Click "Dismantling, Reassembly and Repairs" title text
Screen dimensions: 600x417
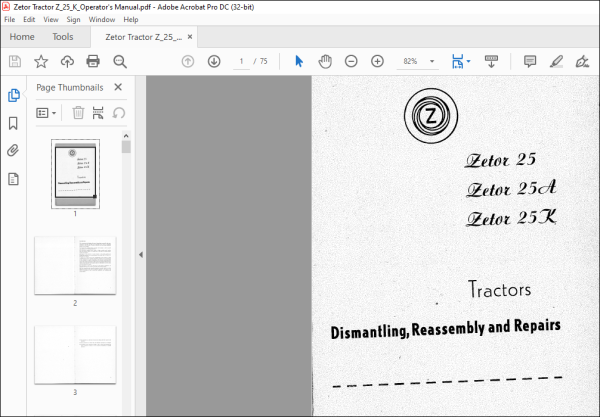pos(445,329)
